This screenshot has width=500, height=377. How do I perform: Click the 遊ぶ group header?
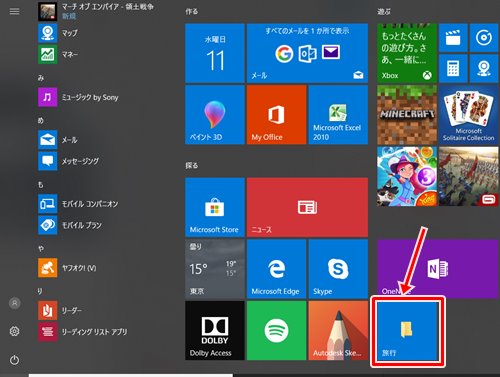pos(384,12)
